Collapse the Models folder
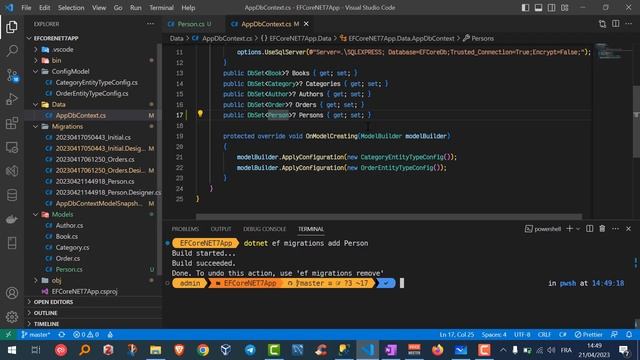The width and height of the screenshot is (640, 360). pyautogui.click(x=36, y=214)
